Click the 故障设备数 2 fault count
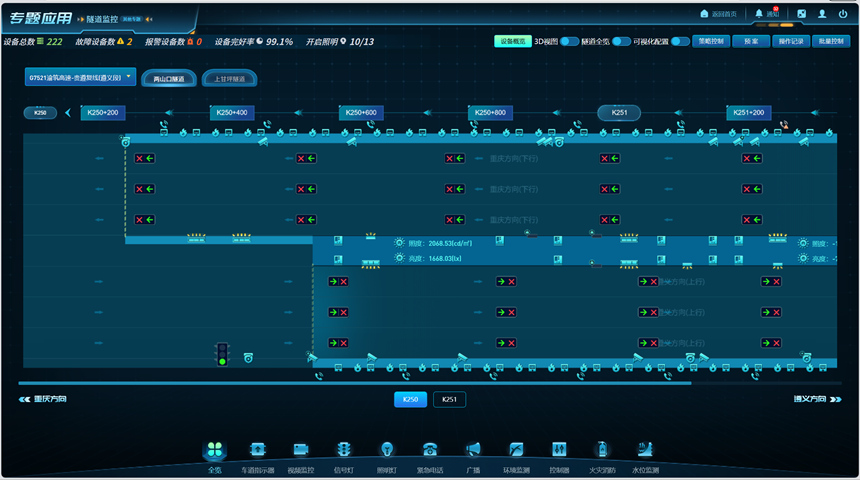Screen dimensions: 860x480 (104, 42)
